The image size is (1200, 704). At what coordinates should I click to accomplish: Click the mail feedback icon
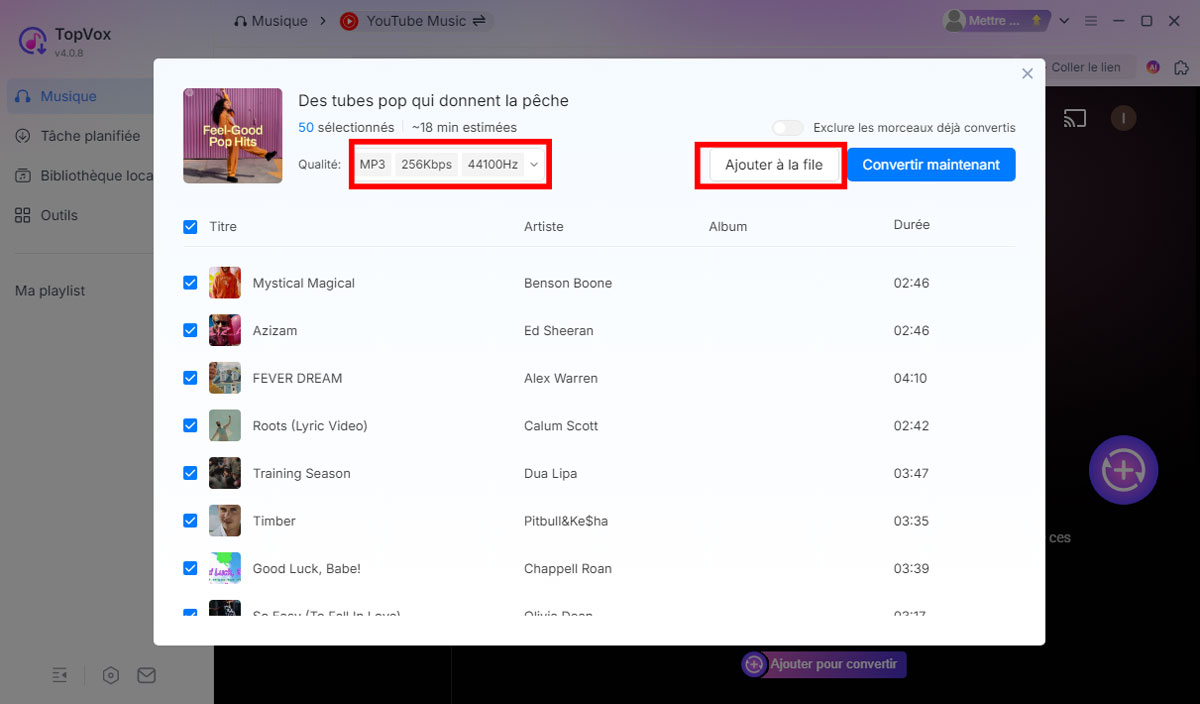147,676
